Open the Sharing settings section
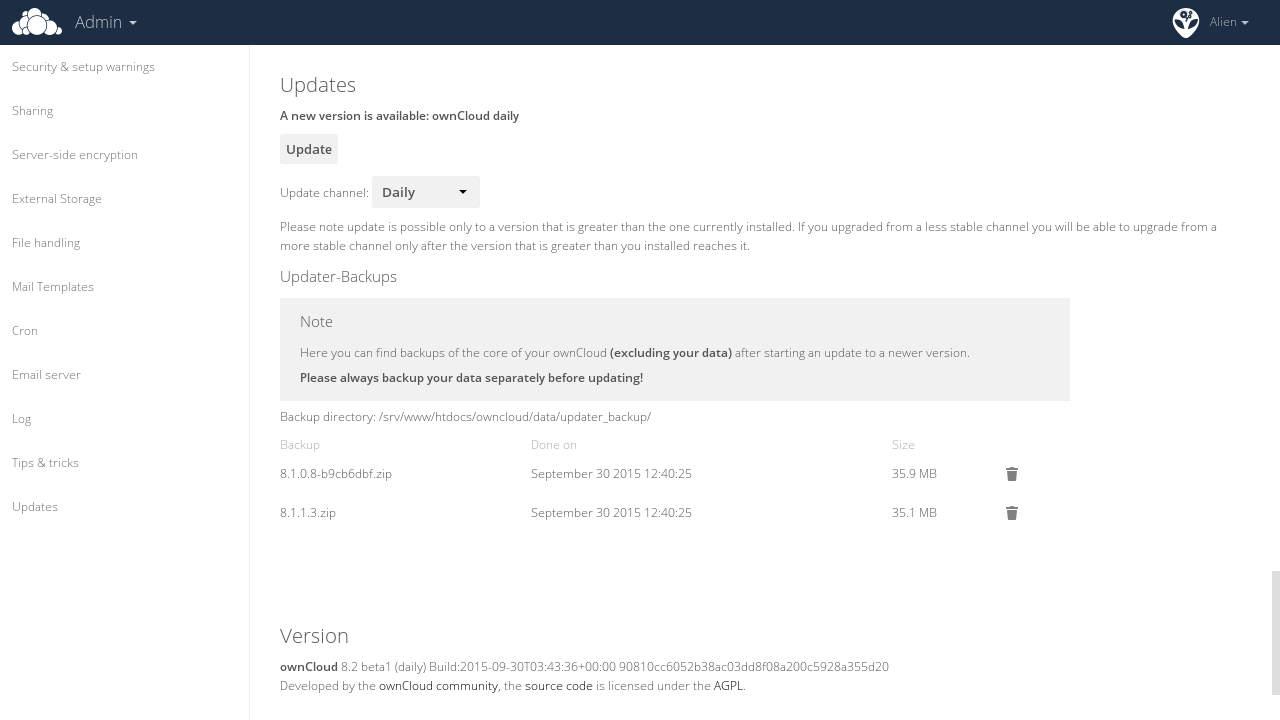This screenshot has height=720, width=1280. [x=32, y=111]
